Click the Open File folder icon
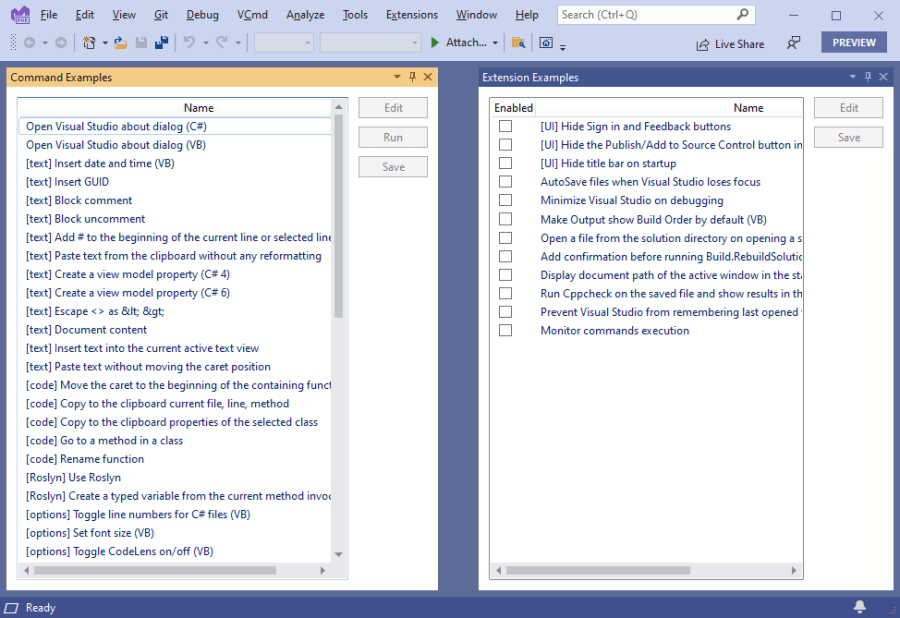This screenshot has width=900, height=618. [x=120, y=43]
